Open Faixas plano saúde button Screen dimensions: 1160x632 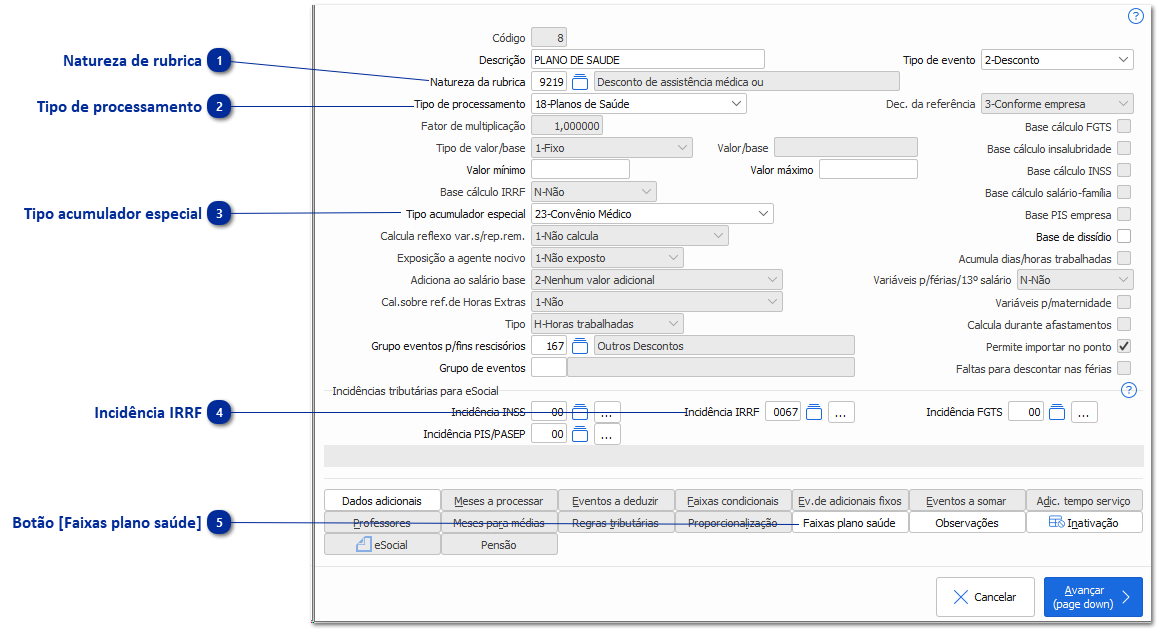tap(850, 522)
